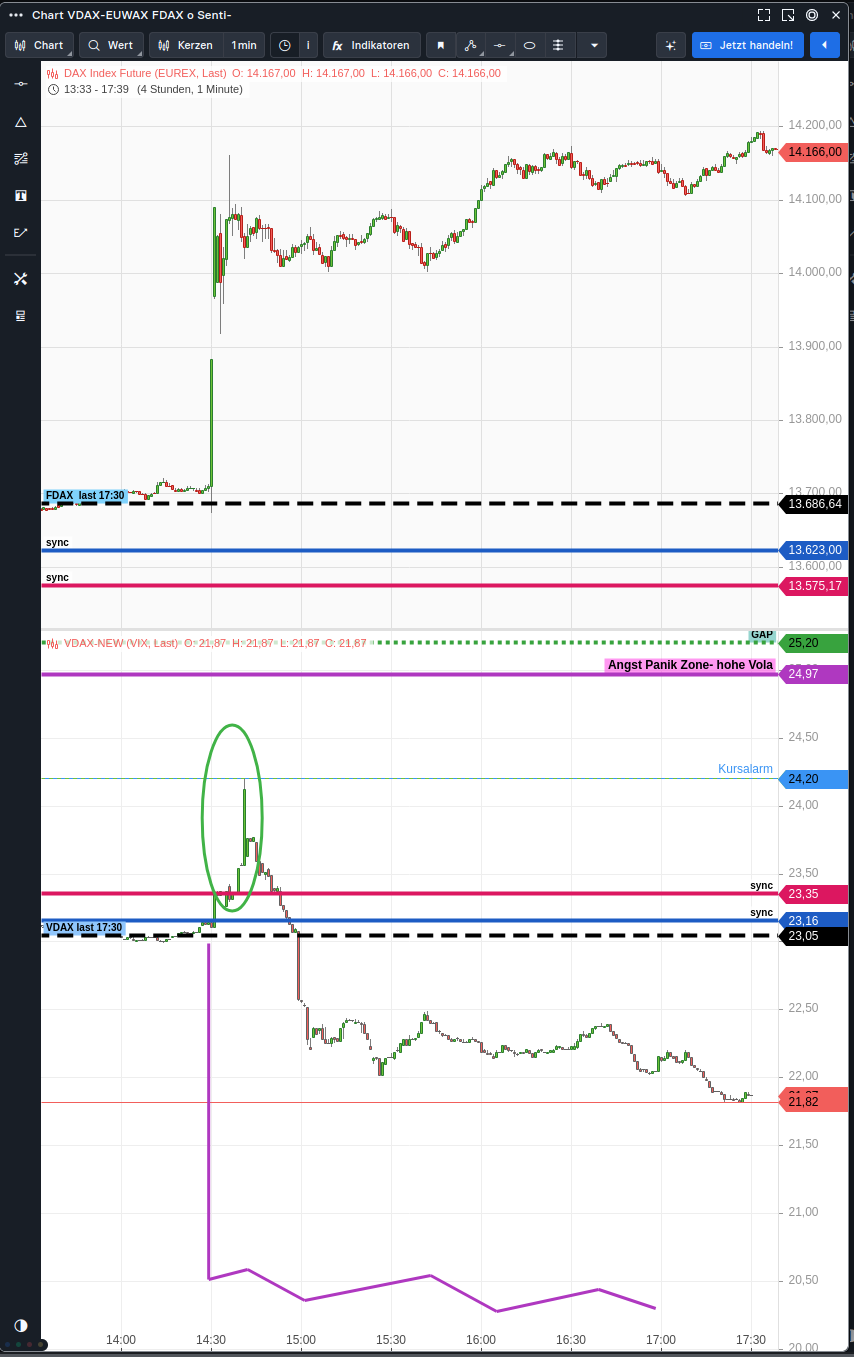The height and width of the screenshot is (1357, 854).
Task: Open the Indikatoren panel via fx icon
Action: (371, 45)
